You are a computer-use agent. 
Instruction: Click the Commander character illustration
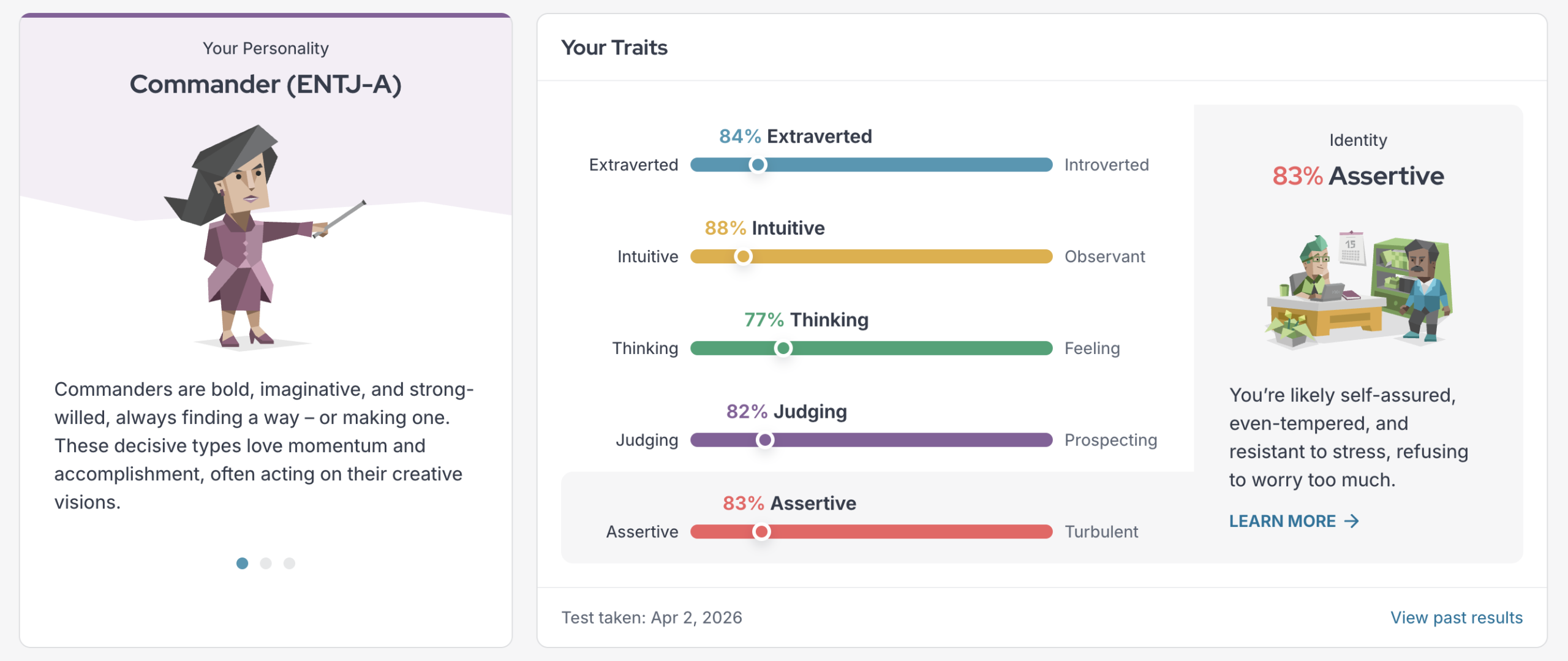(265, 237)
